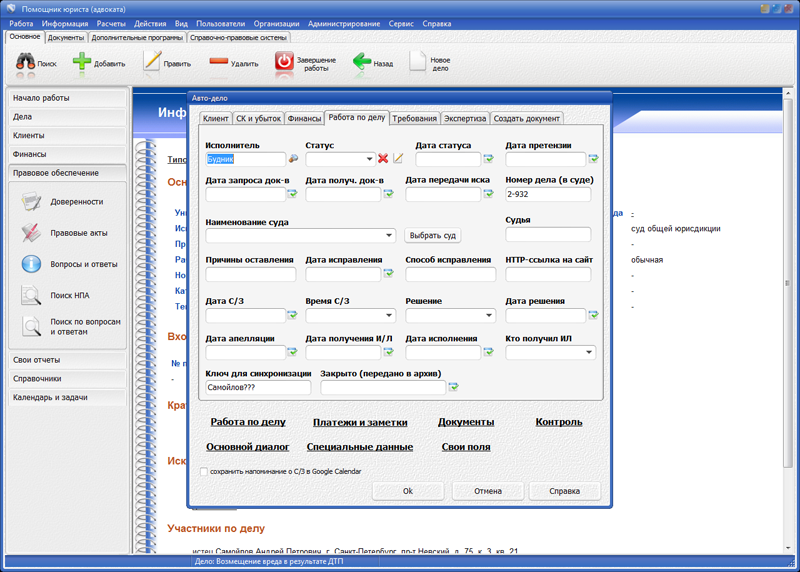Click into the Судья input field
This screenshot has width=800, height=572.
548,235
